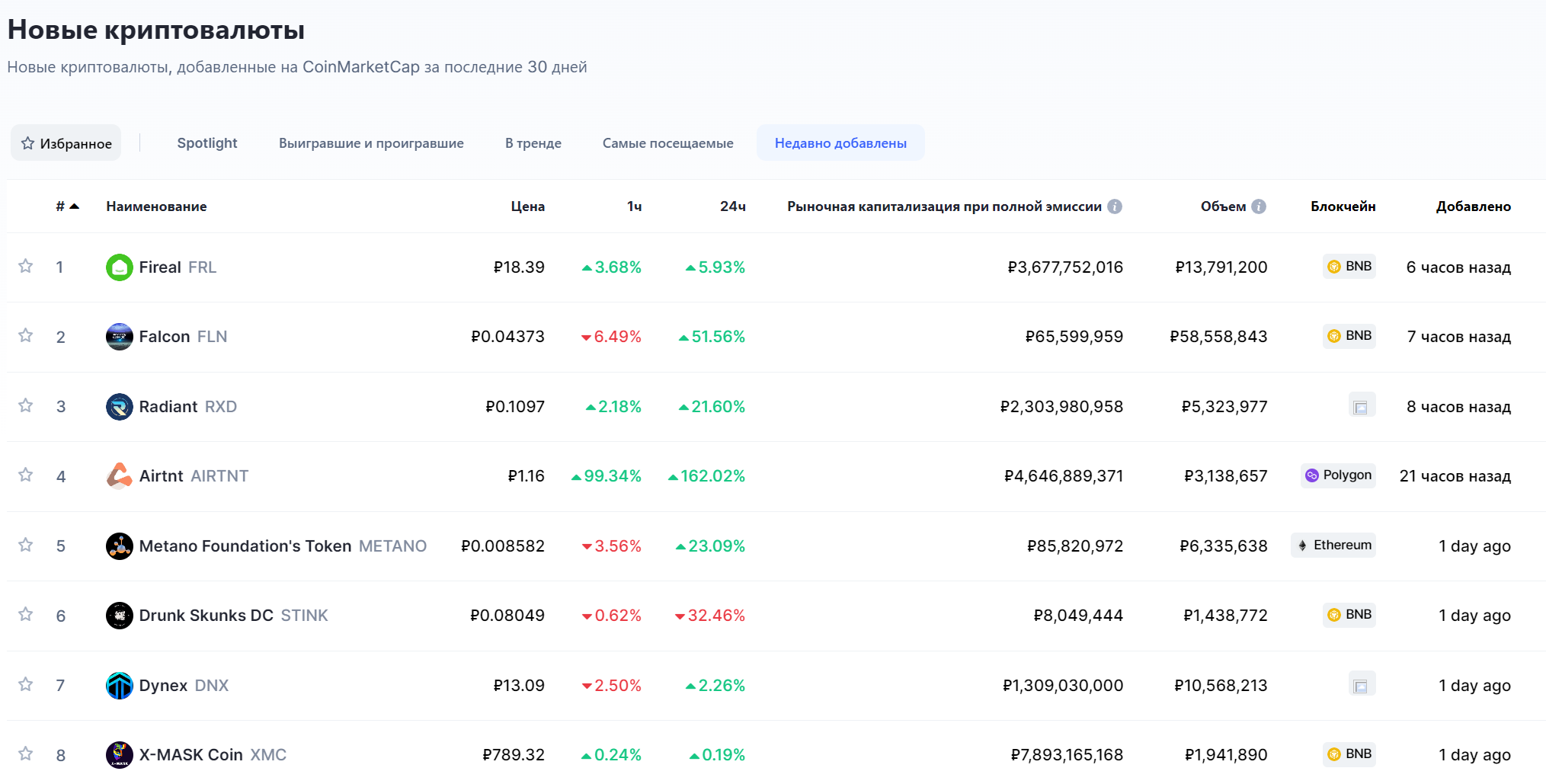
Task: Click the Drunk Skunks DC coin logo
Action: point(120,615)
